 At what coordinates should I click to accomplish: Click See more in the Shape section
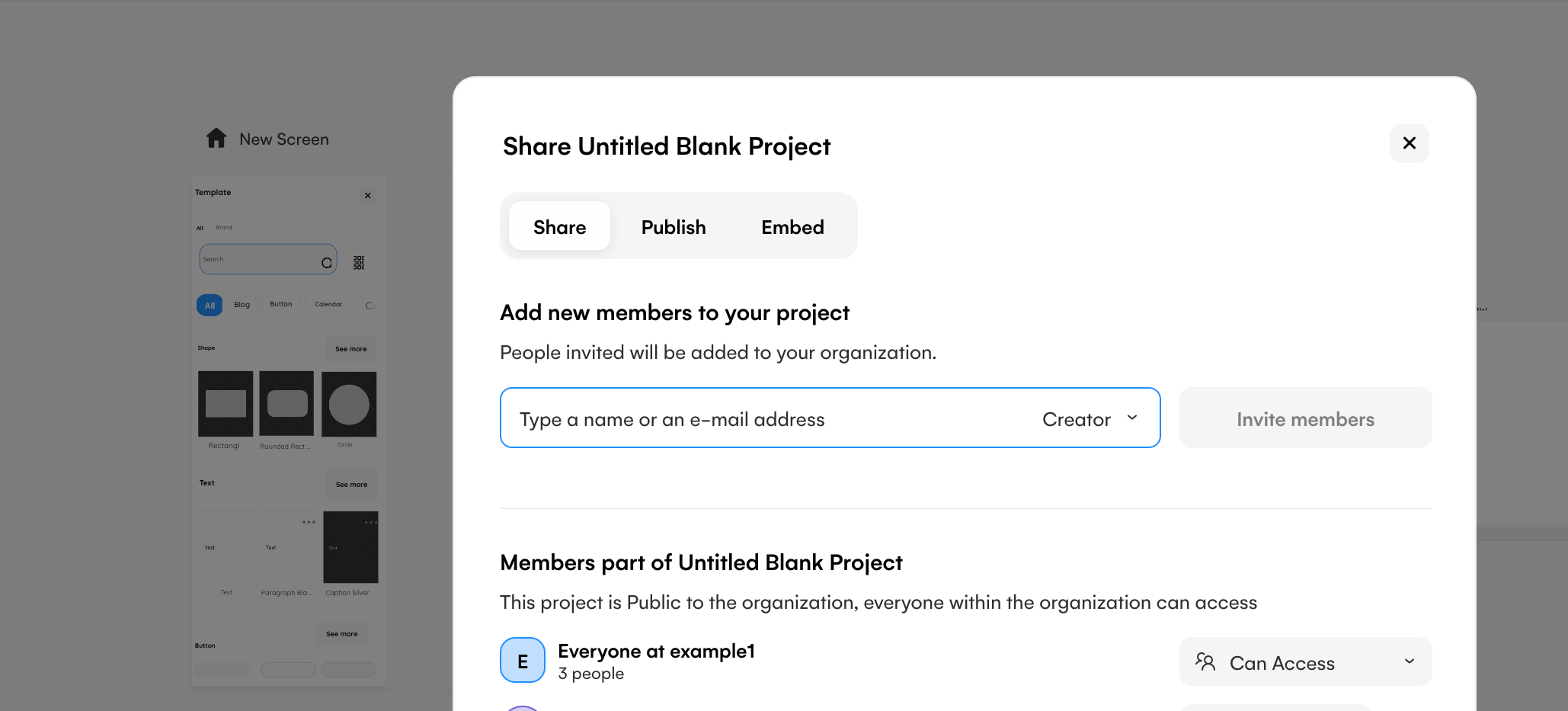[x=350, y=349]
